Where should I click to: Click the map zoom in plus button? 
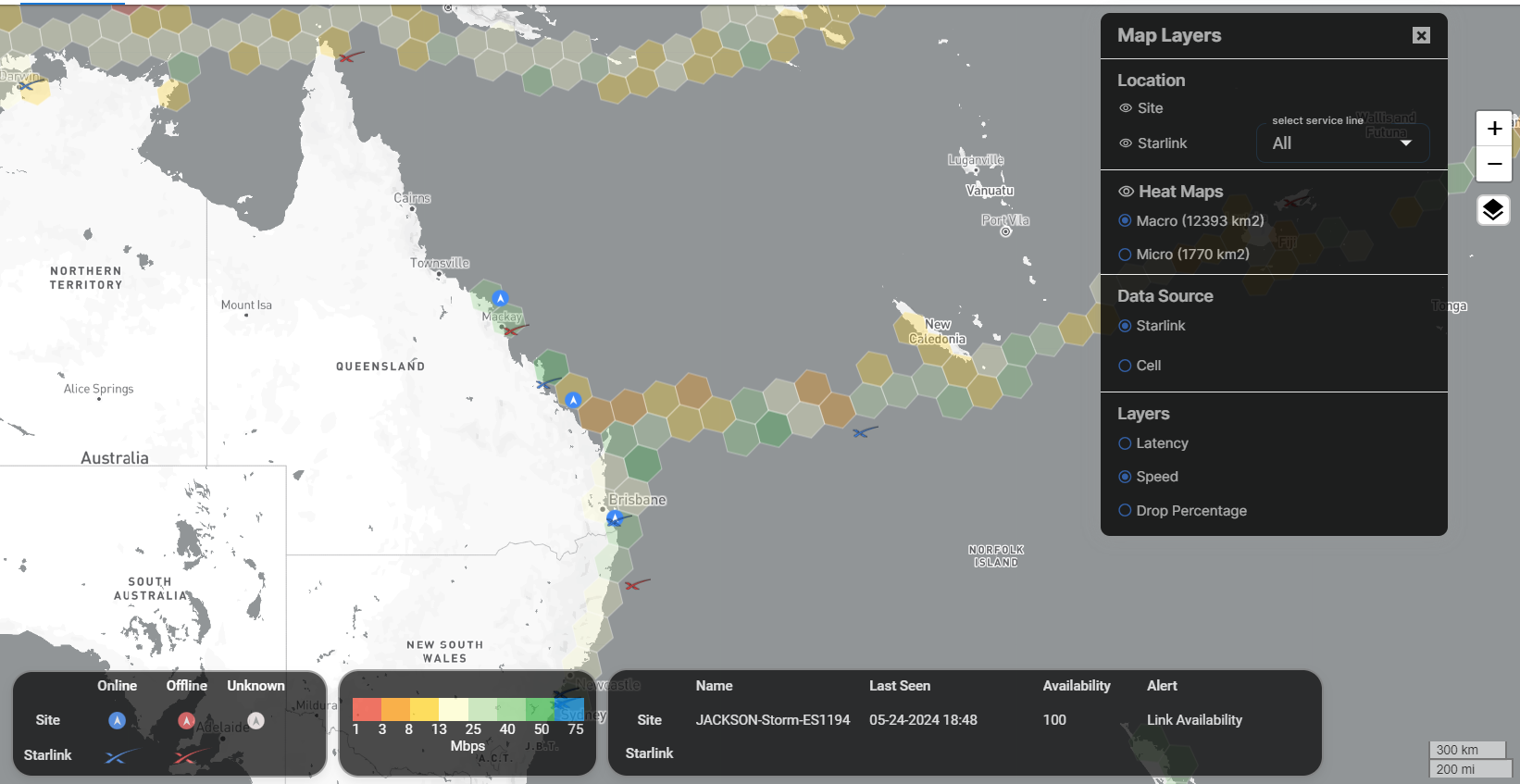[x=1493, y=129]
